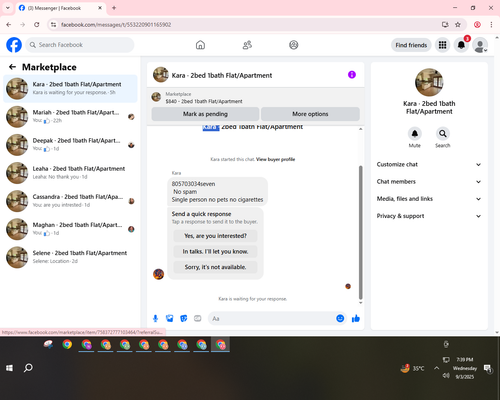Open the Home feed icon
Viewport: 500px width, 400px height.
[x=200, y=45]
